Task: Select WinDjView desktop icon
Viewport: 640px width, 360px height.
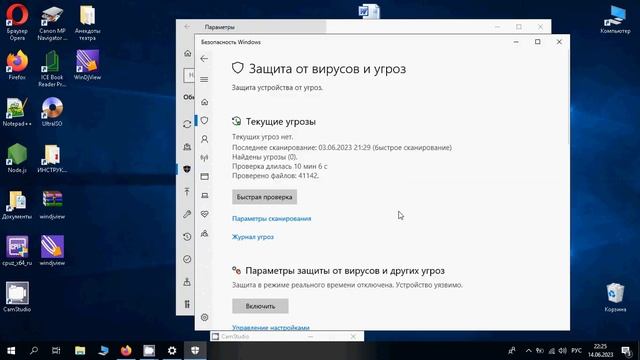Action: point(87,65)
